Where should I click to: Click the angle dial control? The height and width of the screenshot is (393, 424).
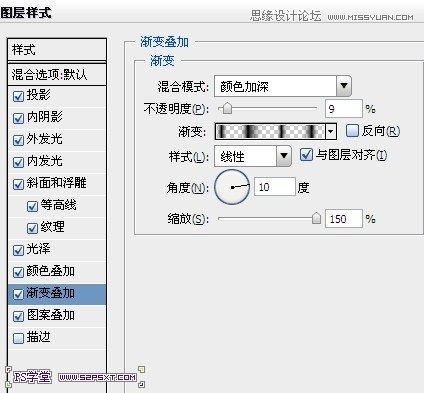tap(232, 187)
